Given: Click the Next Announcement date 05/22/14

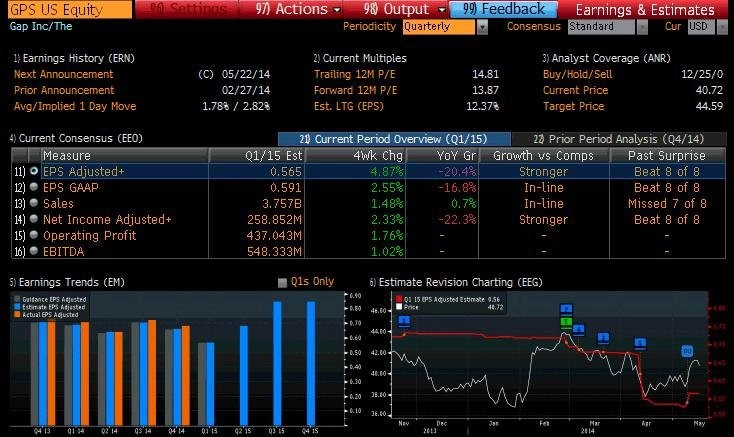Looking at the screenshot, I should [246, 74].
